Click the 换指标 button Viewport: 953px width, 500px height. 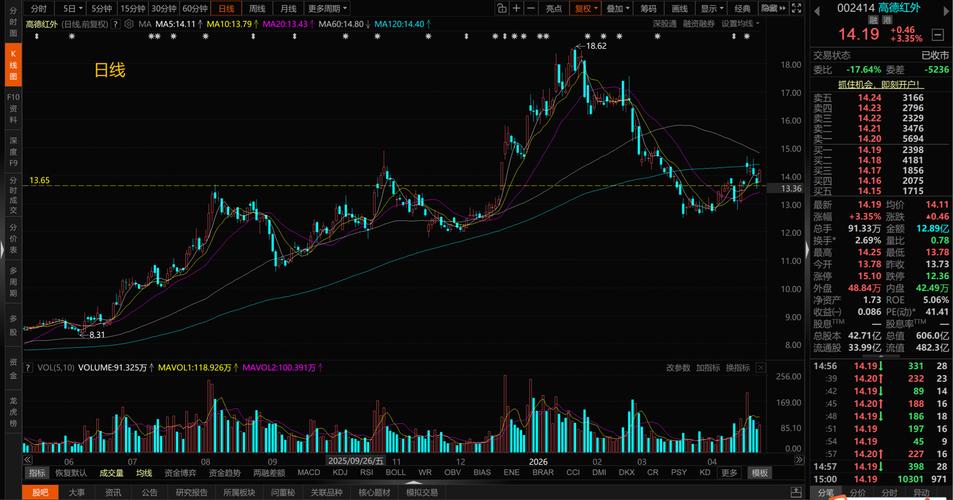tap(737, 368)
